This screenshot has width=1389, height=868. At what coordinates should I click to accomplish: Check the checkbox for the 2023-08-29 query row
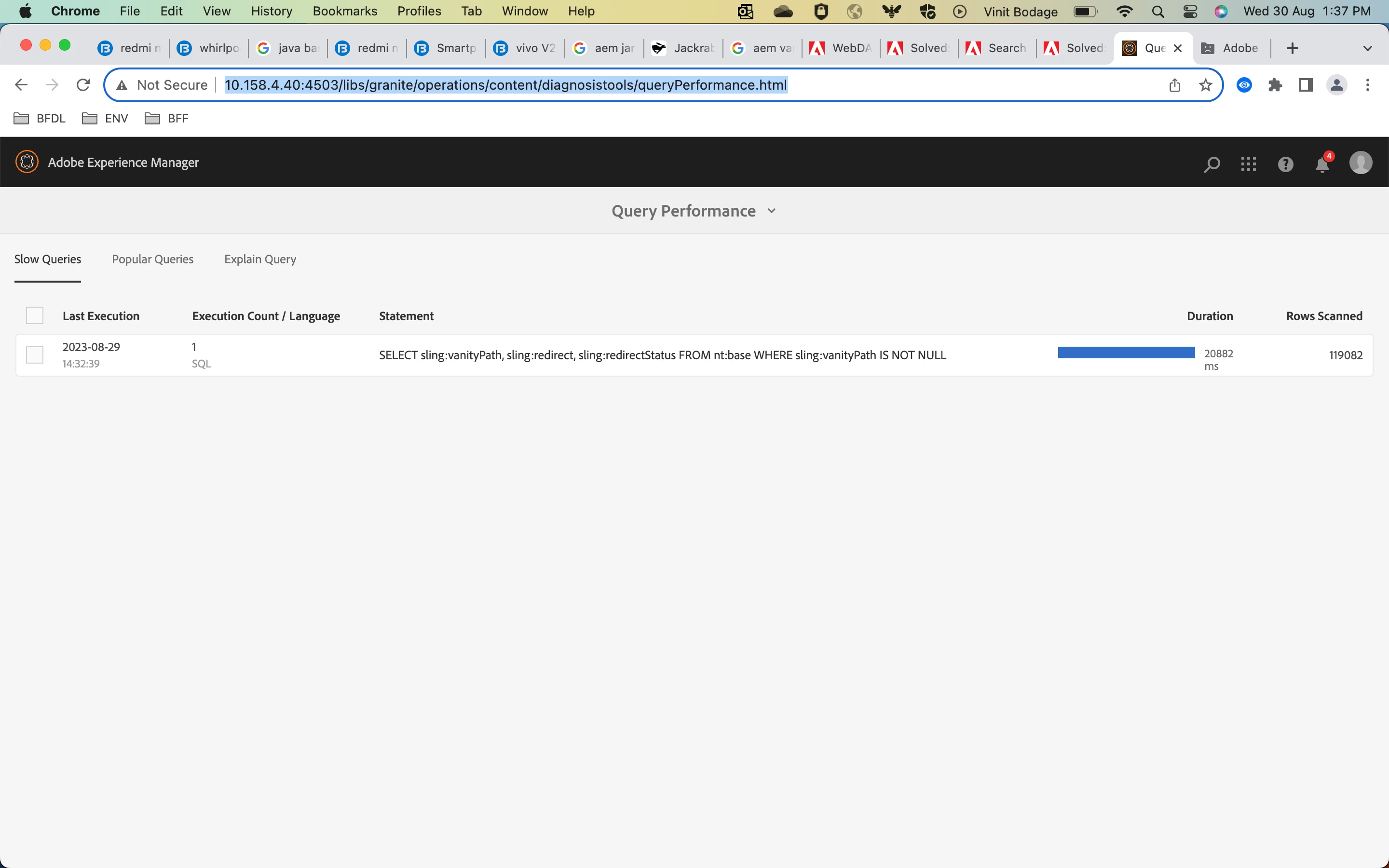pos(35,355)
